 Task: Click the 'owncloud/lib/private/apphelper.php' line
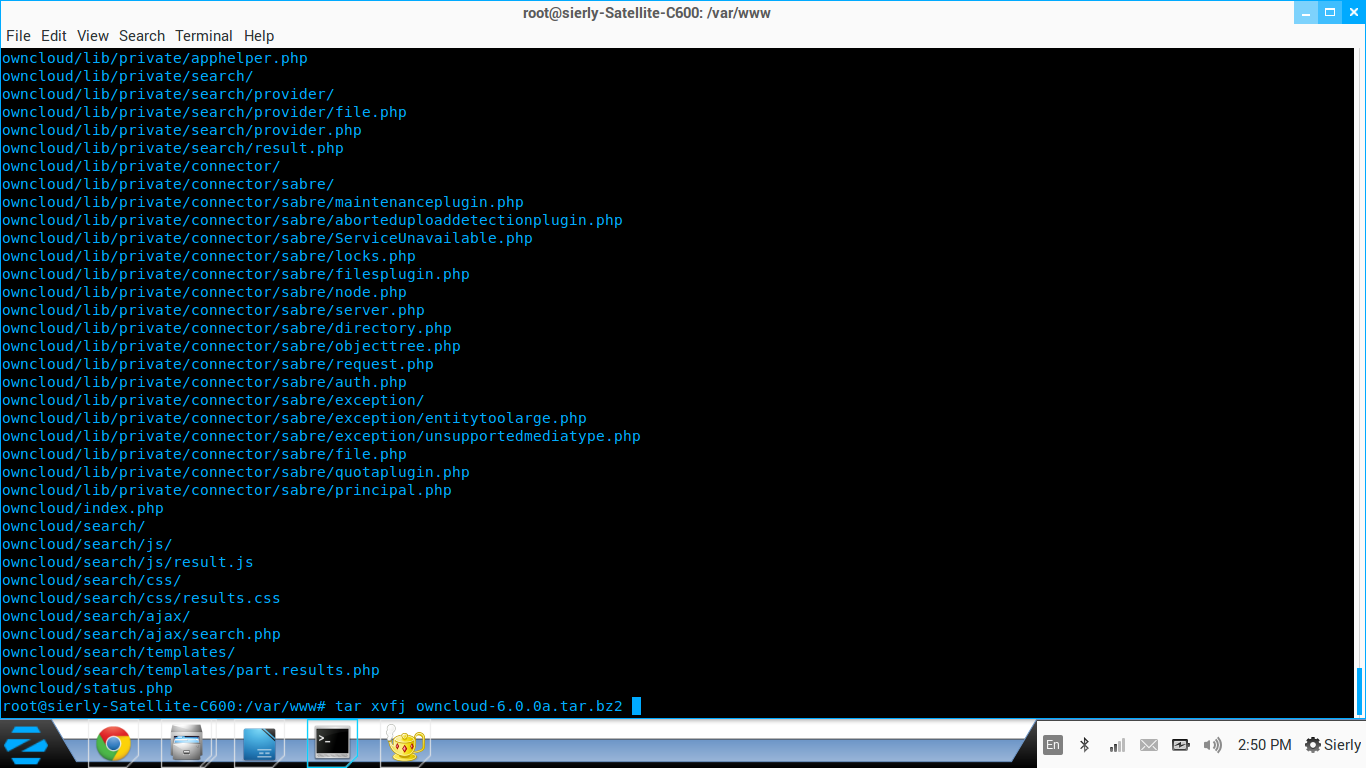[x=155, y=58]
